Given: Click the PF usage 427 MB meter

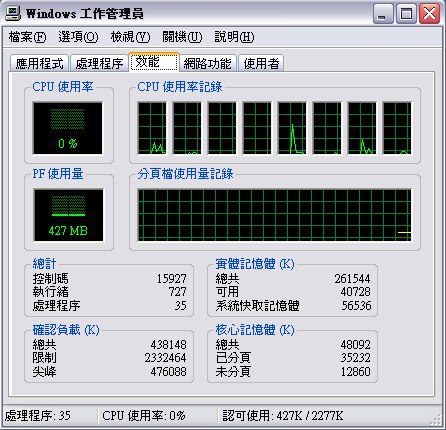Looking at the screenshot, I should pos(68,215).
